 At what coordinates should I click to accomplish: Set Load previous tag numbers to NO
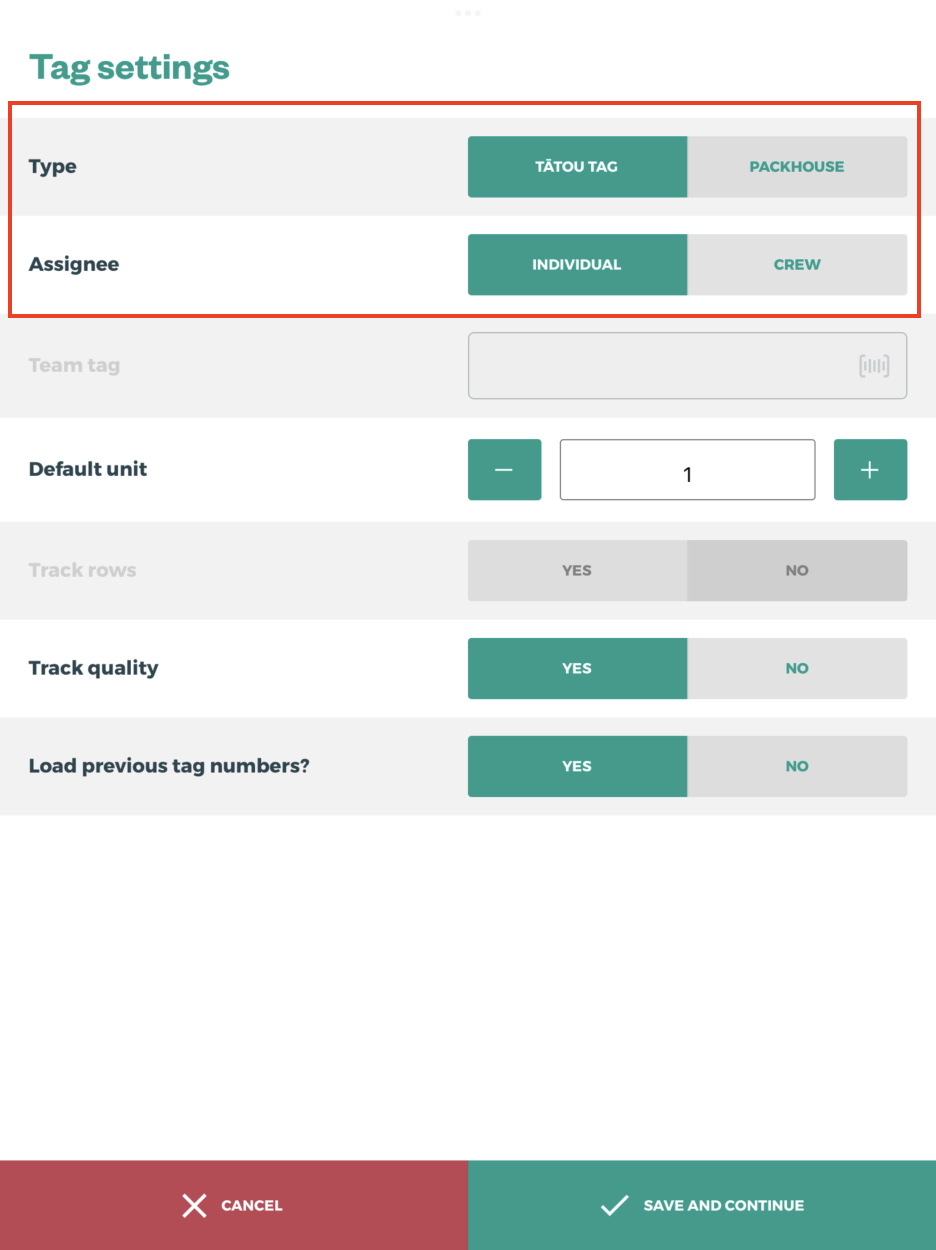(797, 766)
